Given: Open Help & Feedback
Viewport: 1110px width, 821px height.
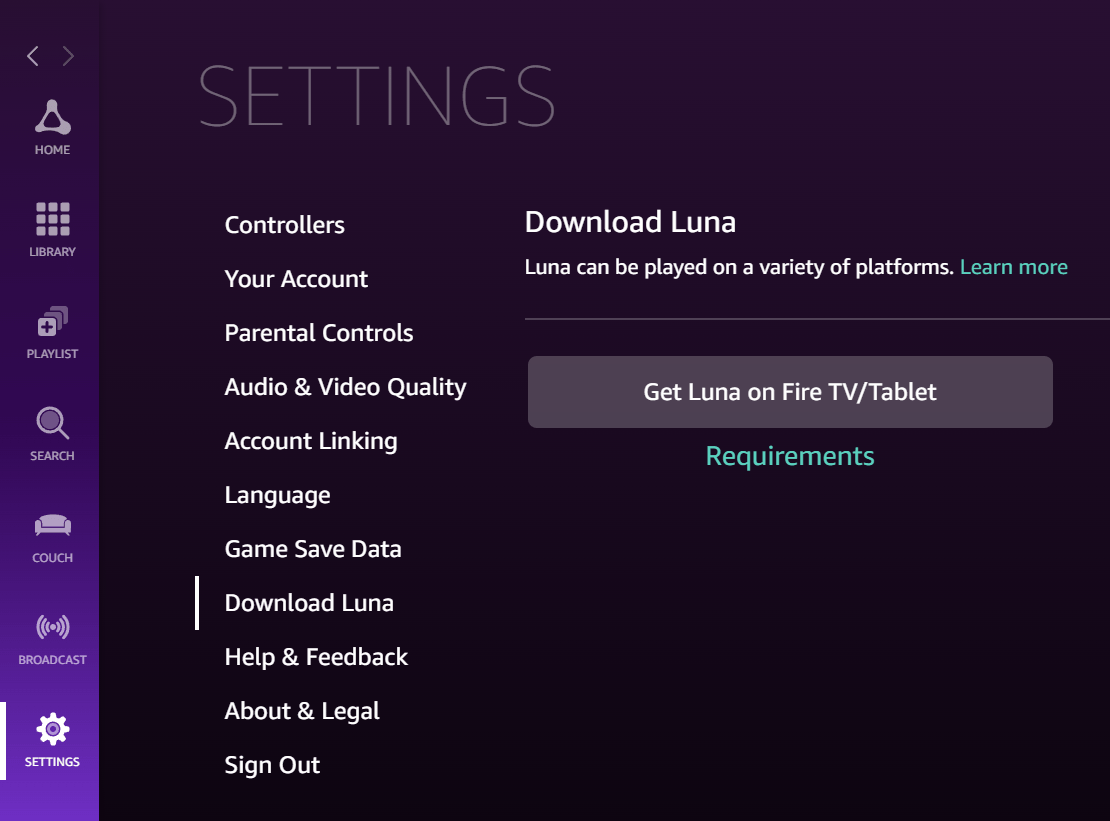Looking at the screenshot, I should (x=316, y=656).
